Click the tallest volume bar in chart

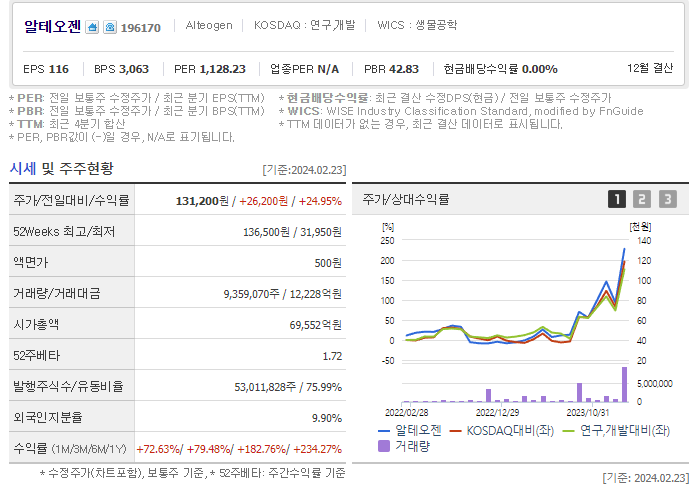coord(624,385)
